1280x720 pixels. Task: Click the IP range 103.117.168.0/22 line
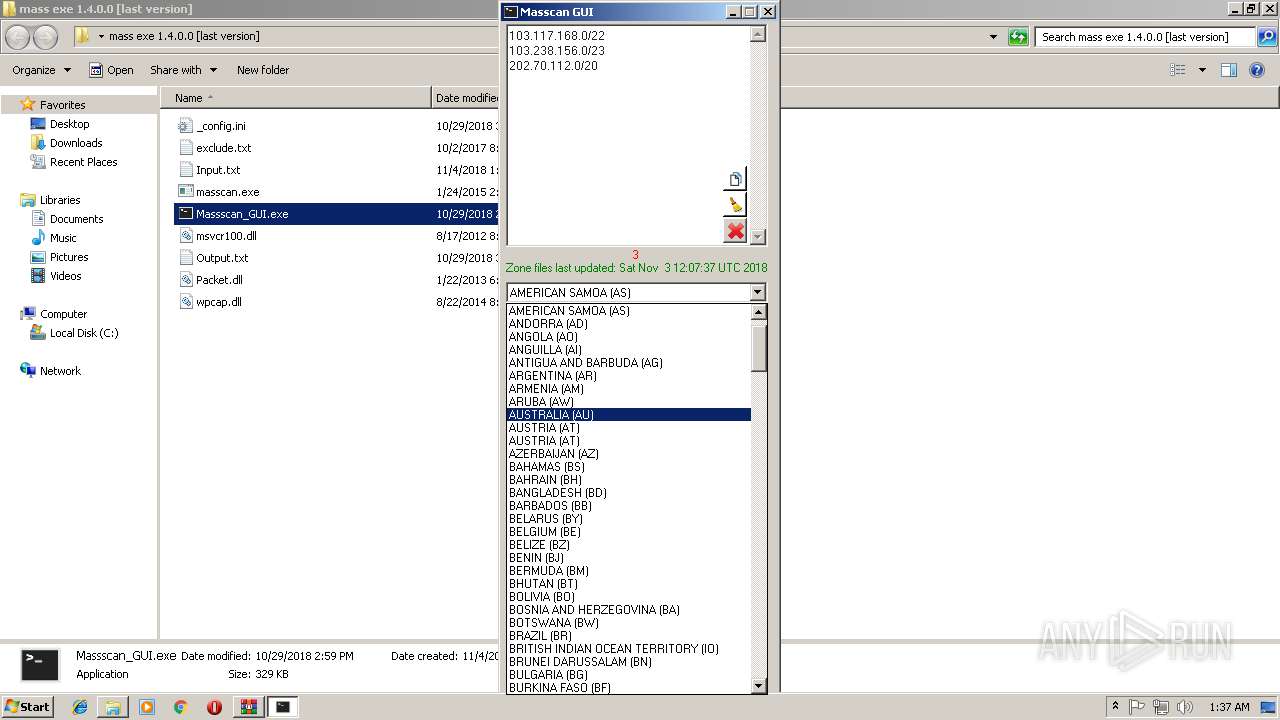tap(557, 35)
